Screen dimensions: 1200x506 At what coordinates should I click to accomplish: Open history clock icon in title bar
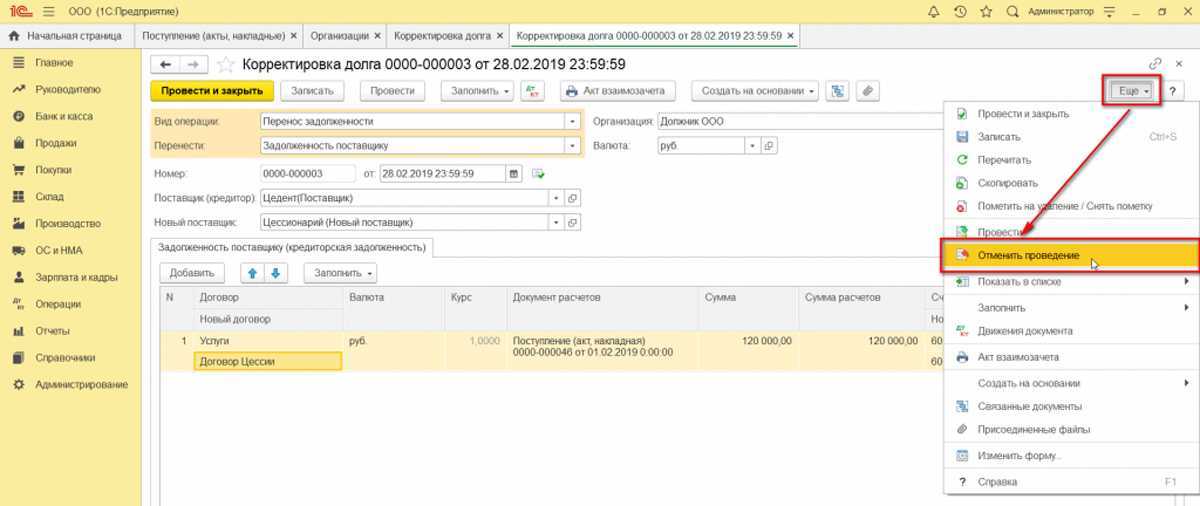[x=960, y=11]
